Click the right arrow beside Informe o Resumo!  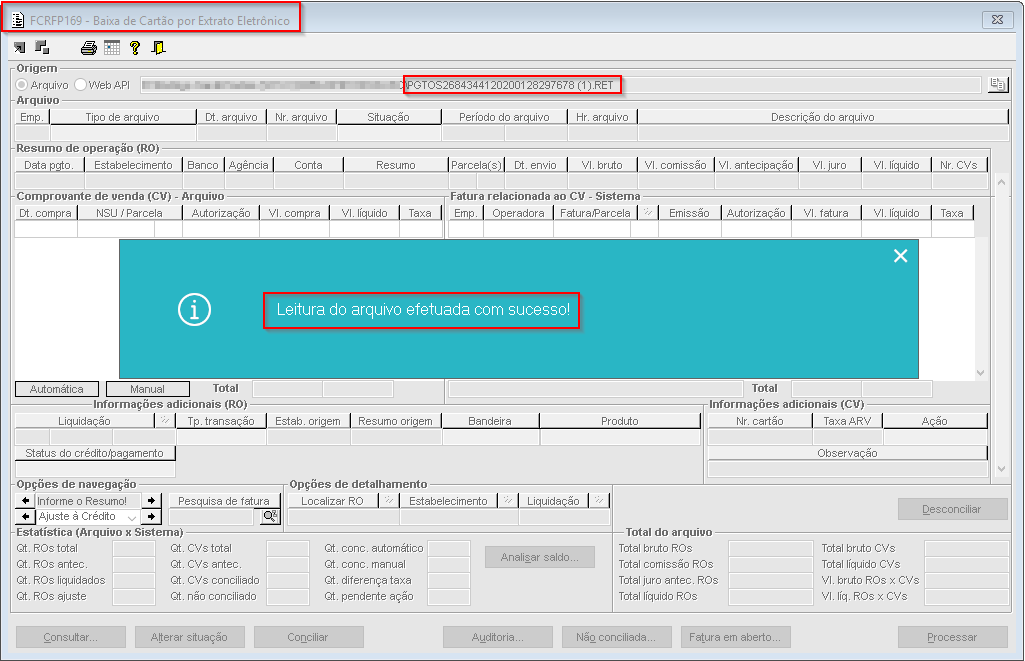pos(152,501)
